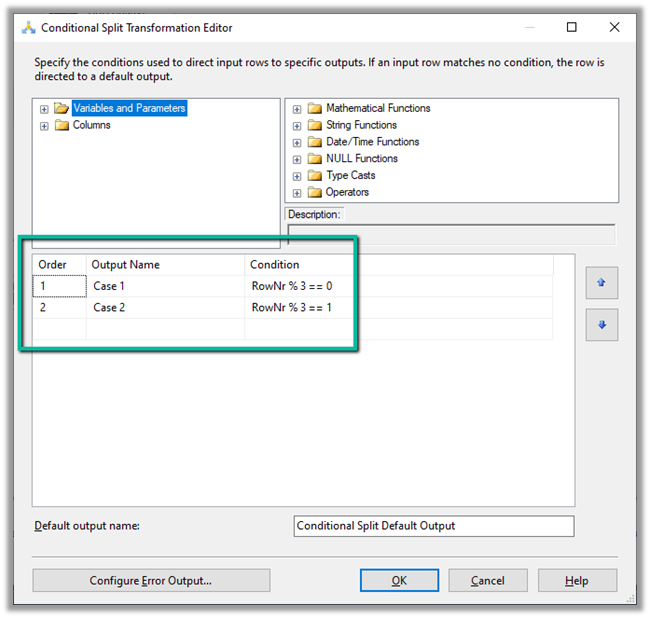
Task: Open Configure Error Output dialog
Action: pos(151,581)
